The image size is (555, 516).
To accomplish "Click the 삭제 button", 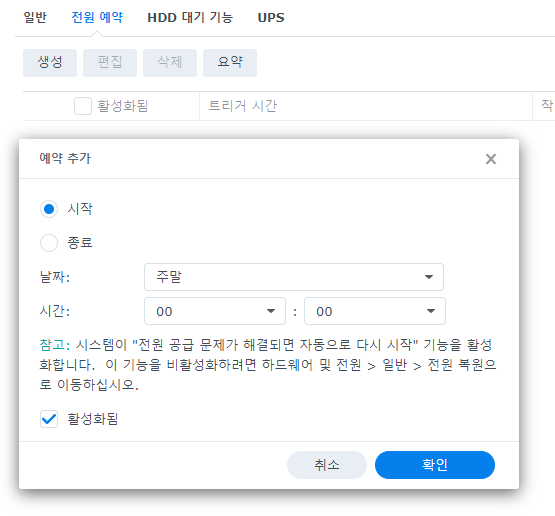I will 170,63.
